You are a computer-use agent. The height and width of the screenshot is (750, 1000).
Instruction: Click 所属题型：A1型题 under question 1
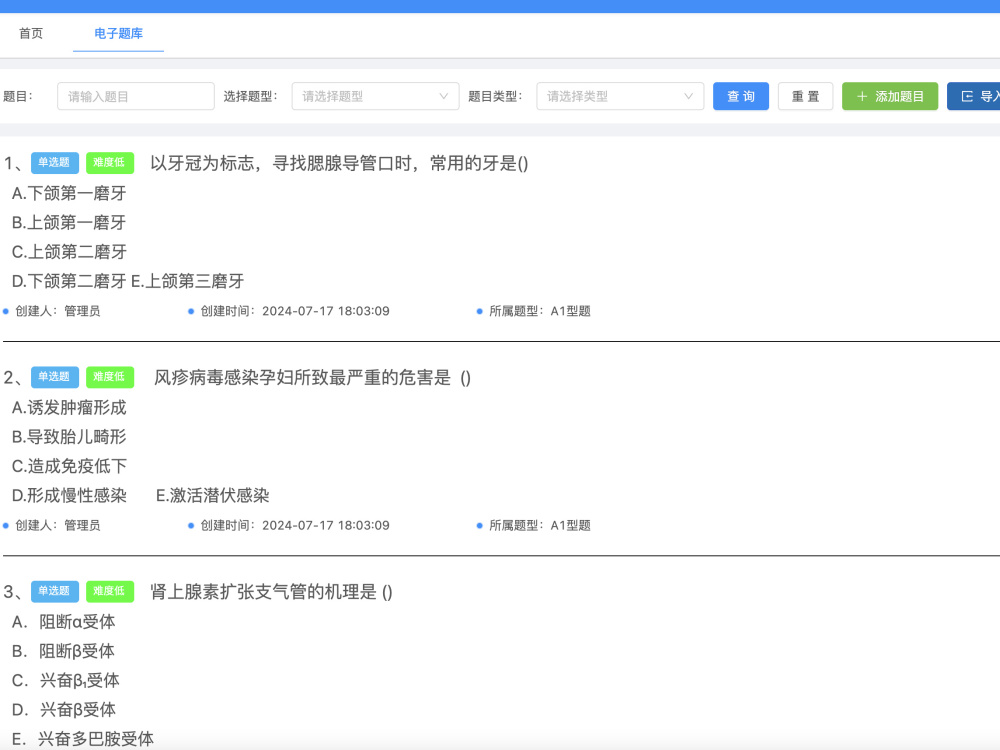coord(540,311)
